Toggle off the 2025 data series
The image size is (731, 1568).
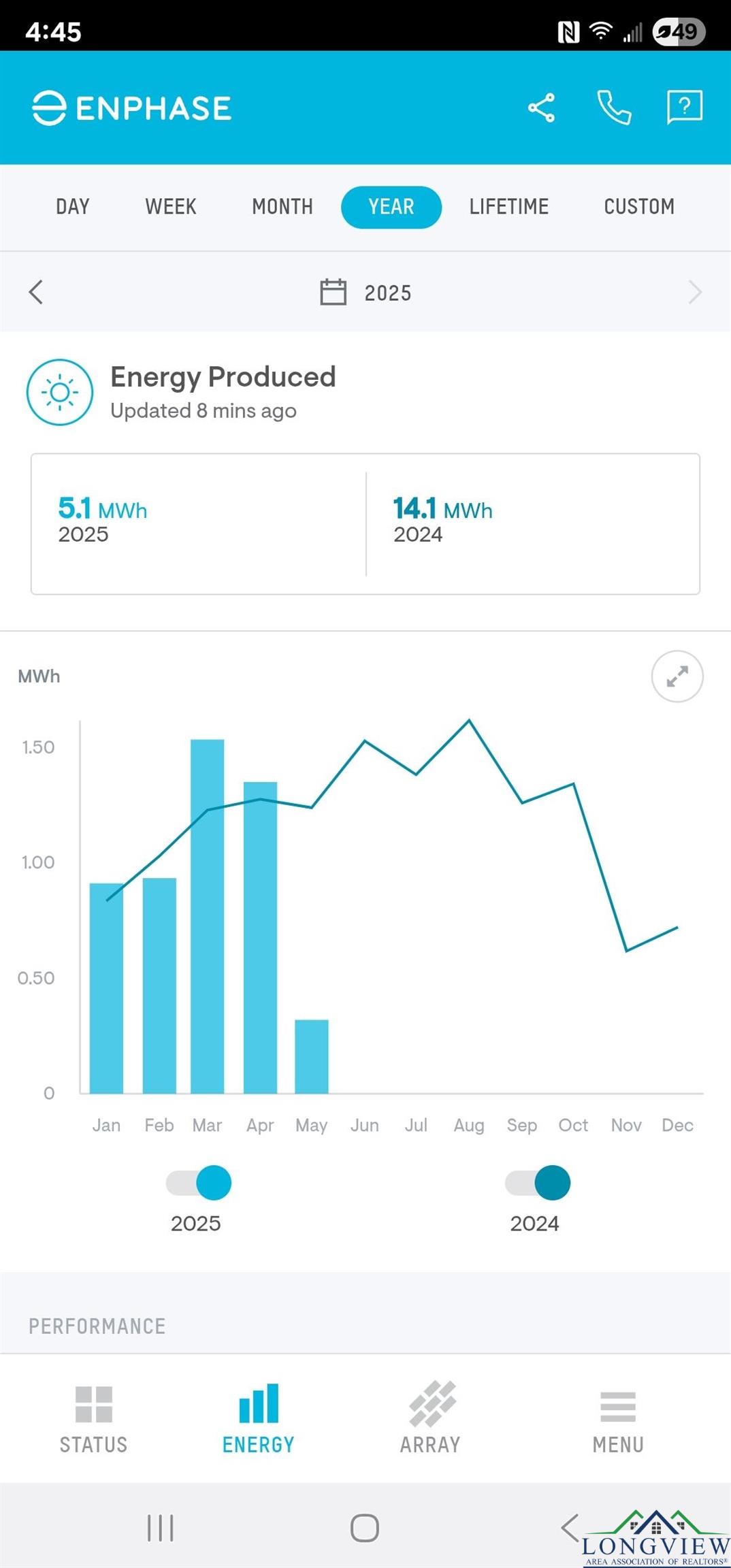[199, 1183]
